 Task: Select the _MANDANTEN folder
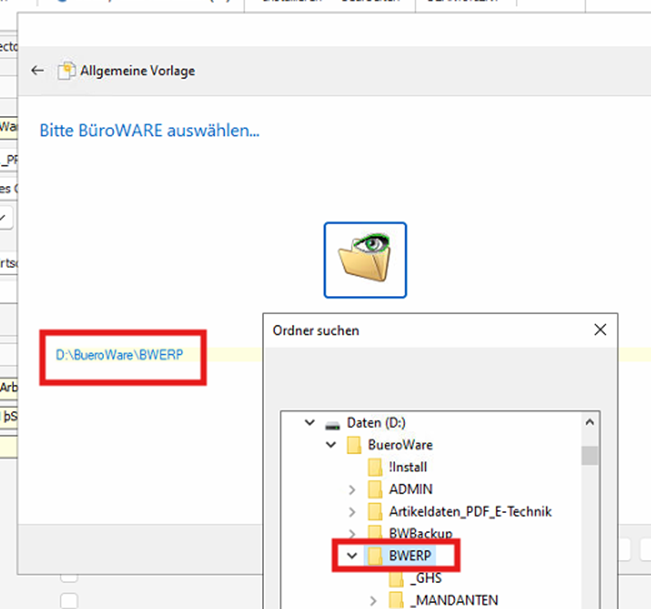[454, 601]
